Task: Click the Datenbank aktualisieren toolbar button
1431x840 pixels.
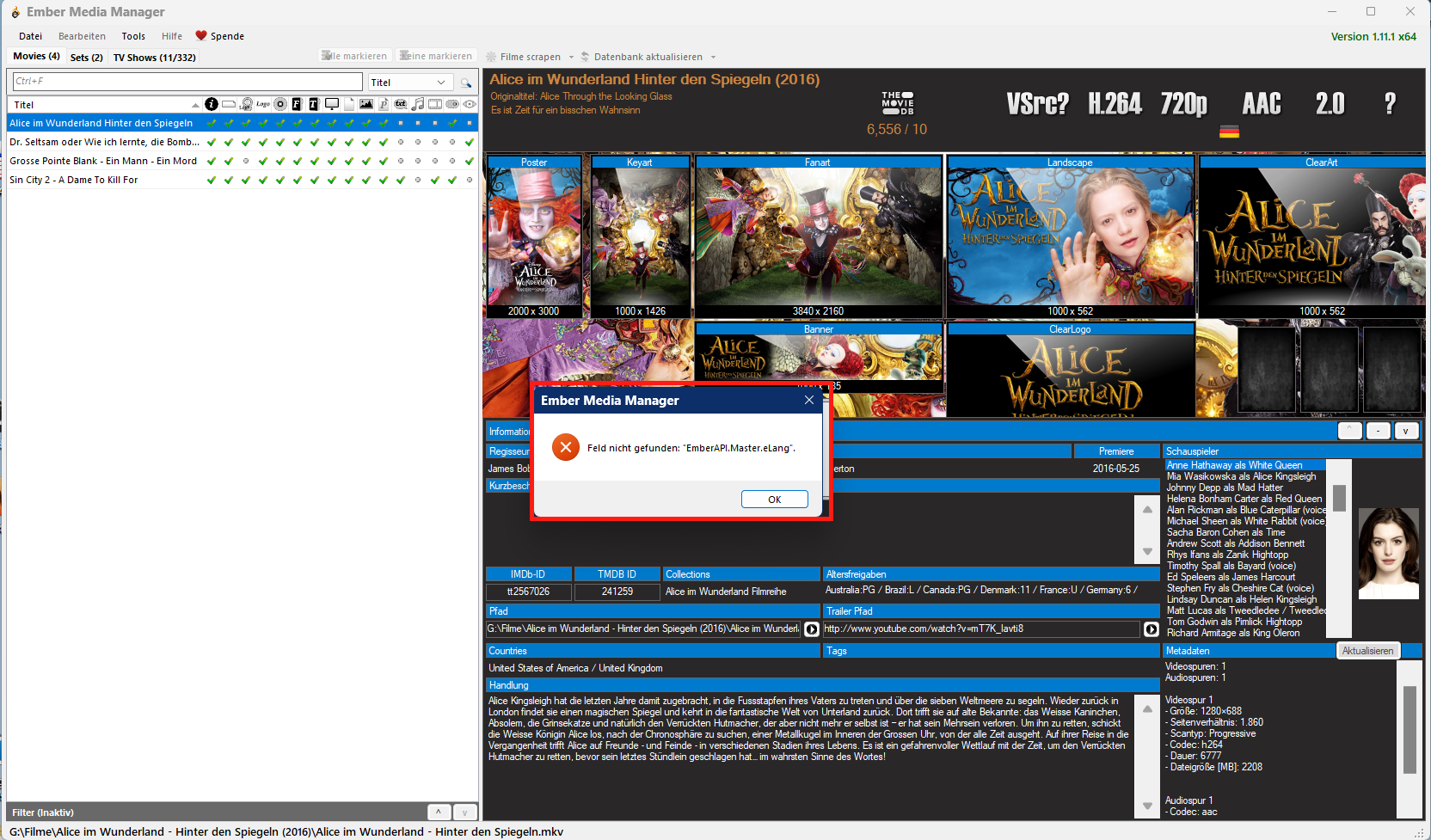Action: 642,57
